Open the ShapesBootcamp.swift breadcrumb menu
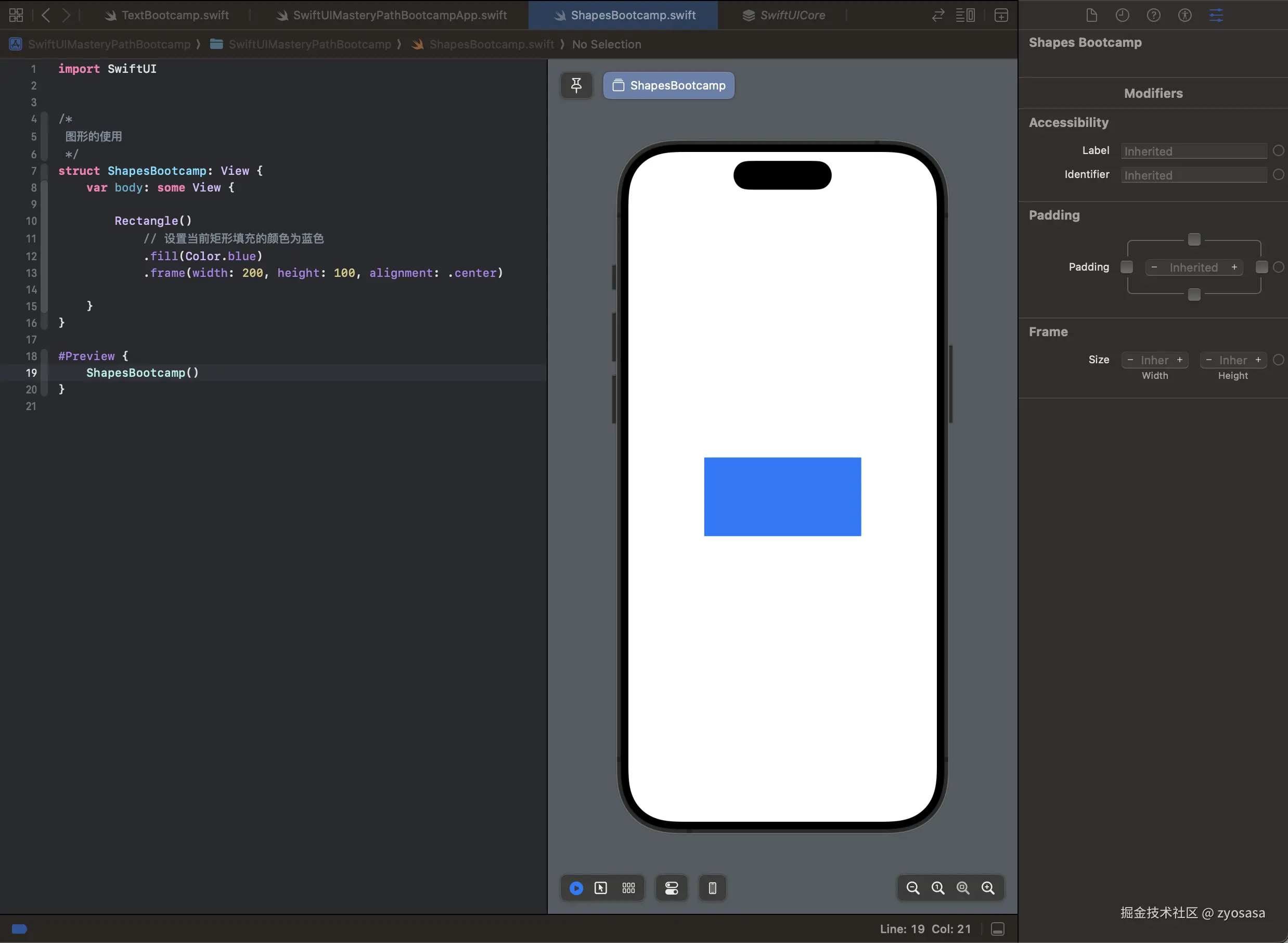Screen dimensions: 1288x943 (x=491, y=45)
